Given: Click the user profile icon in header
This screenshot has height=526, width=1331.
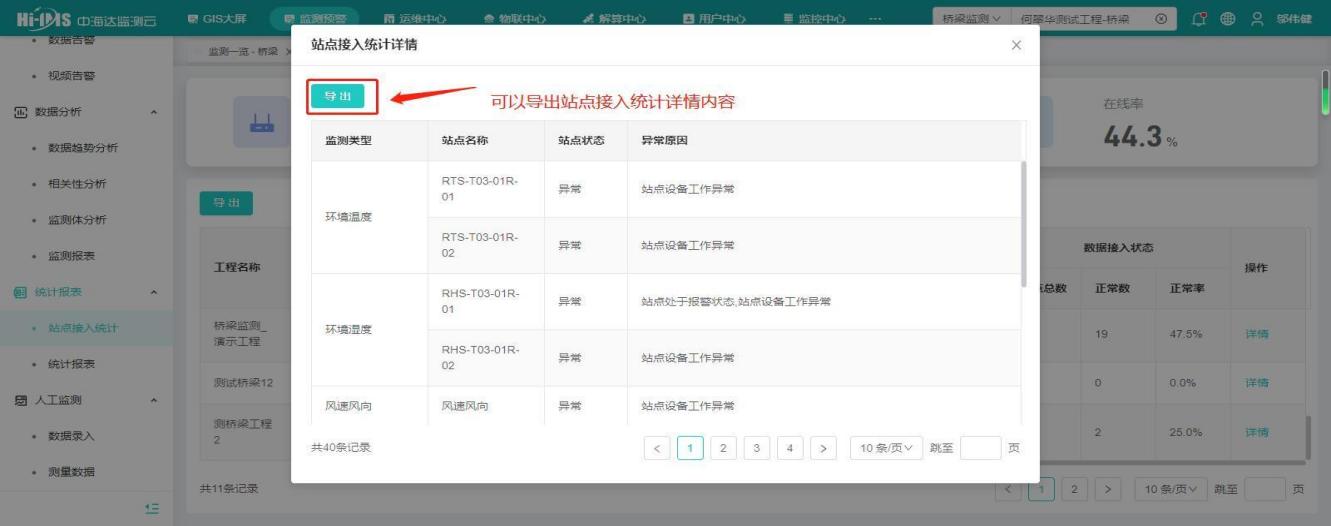Looking at the screenshot, I should 1255,18.
